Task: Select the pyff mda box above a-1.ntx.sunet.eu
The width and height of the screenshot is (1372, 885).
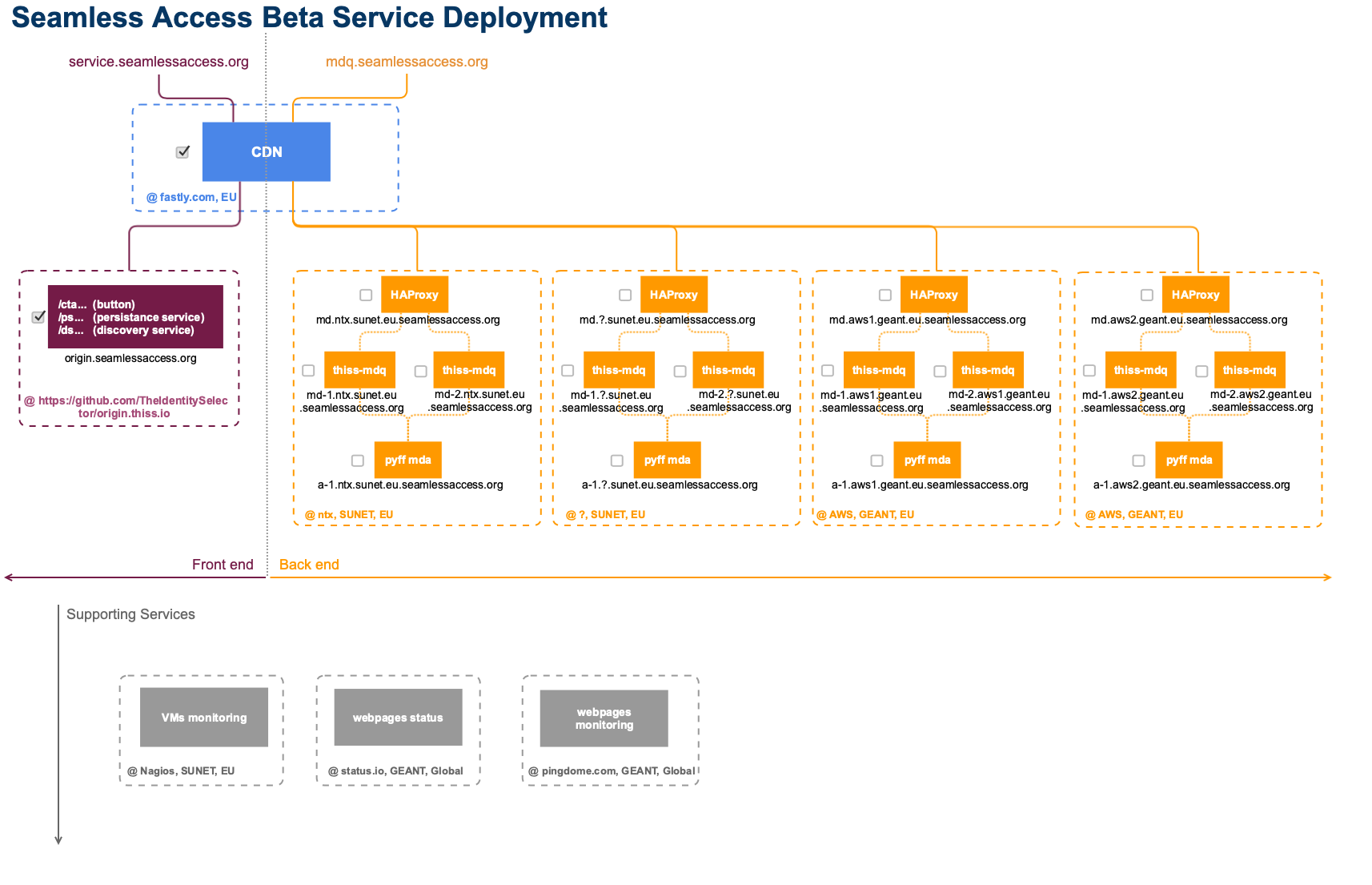Action: click(408, 460)
